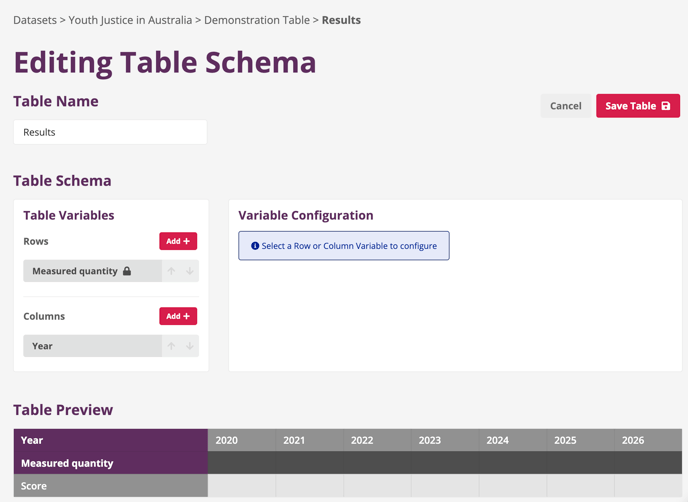
Task: Save the table schema
Action: click(x=638, y=106)
